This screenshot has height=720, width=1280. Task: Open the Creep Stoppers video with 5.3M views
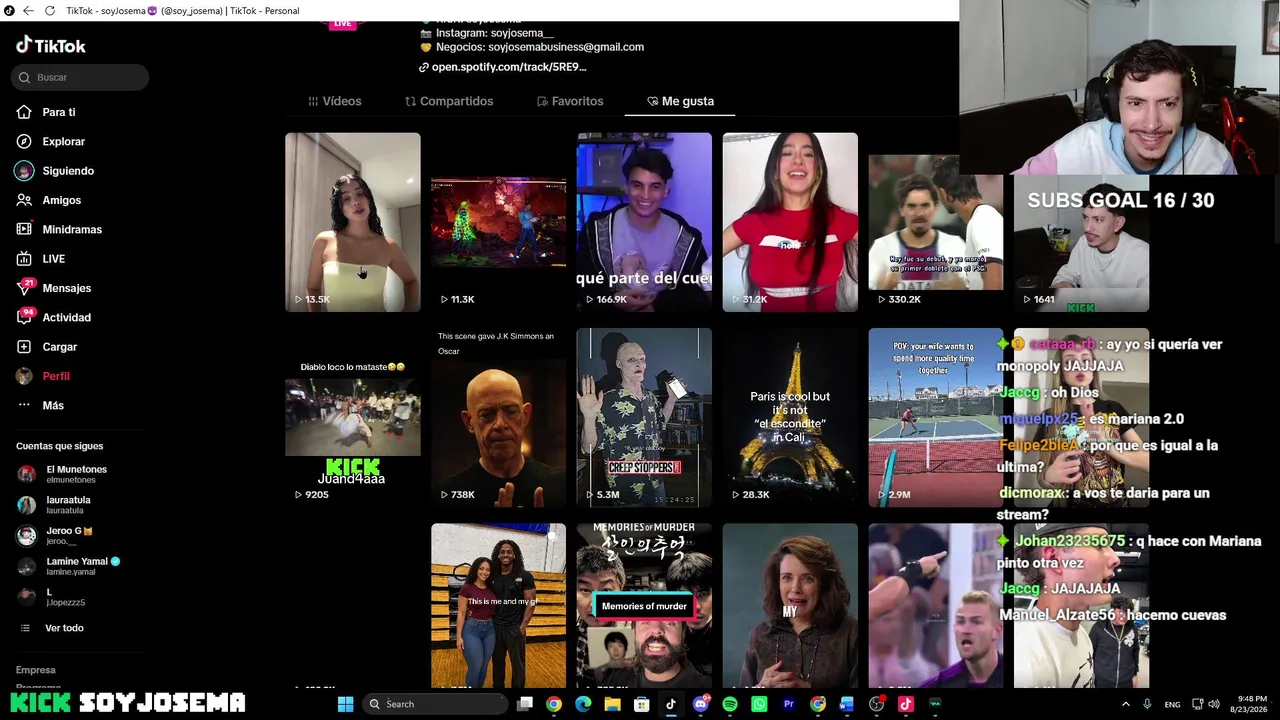point(644,417)
